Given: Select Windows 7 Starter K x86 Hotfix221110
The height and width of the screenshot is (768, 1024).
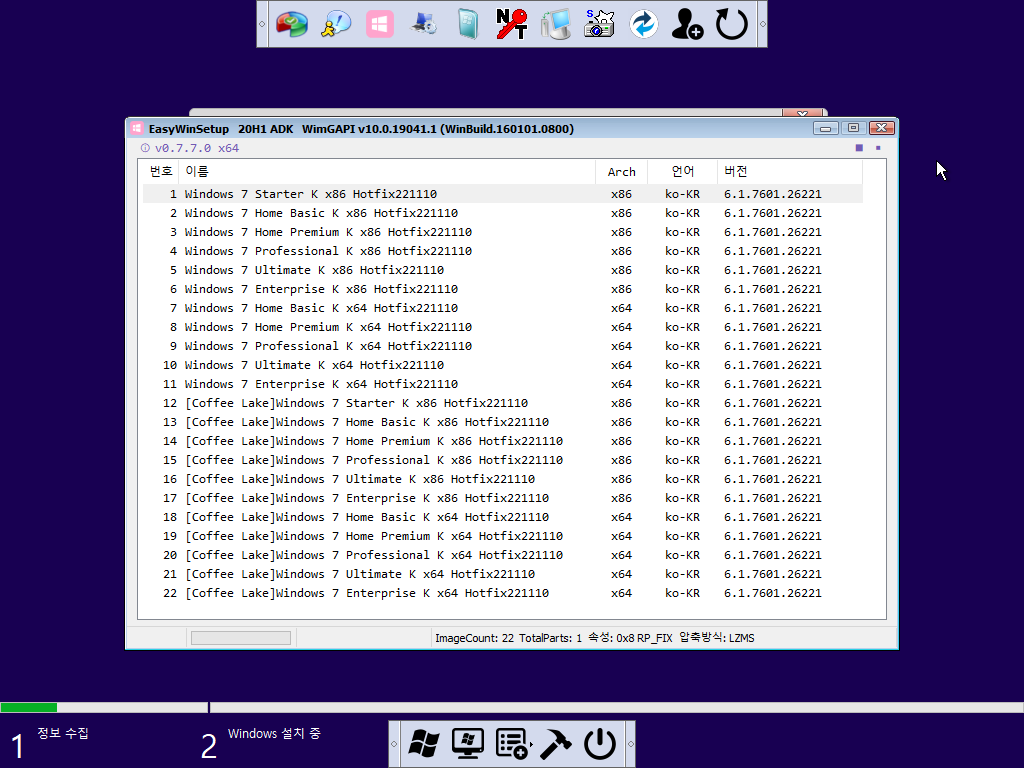Looking at the screenshot, I should [x=503, y=194].
